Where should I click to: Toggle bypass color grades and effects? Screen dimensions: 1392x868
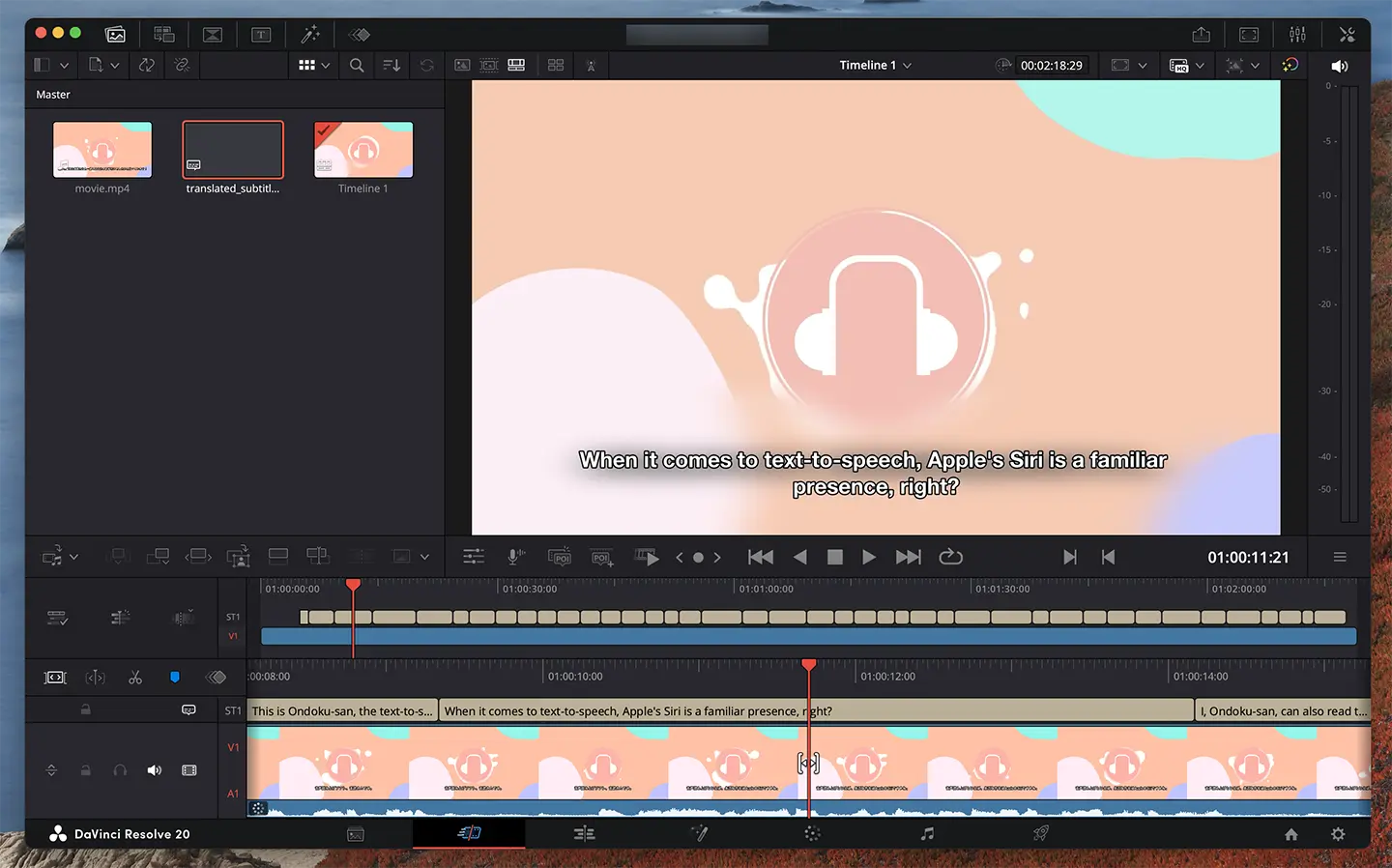[1290, 66]
